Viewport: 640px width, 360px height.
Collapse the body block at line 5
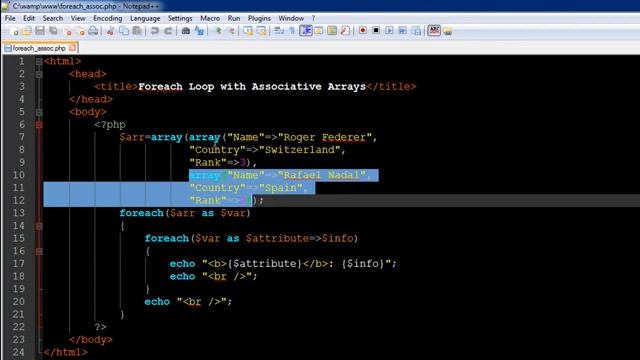click(x=39, y=112)
